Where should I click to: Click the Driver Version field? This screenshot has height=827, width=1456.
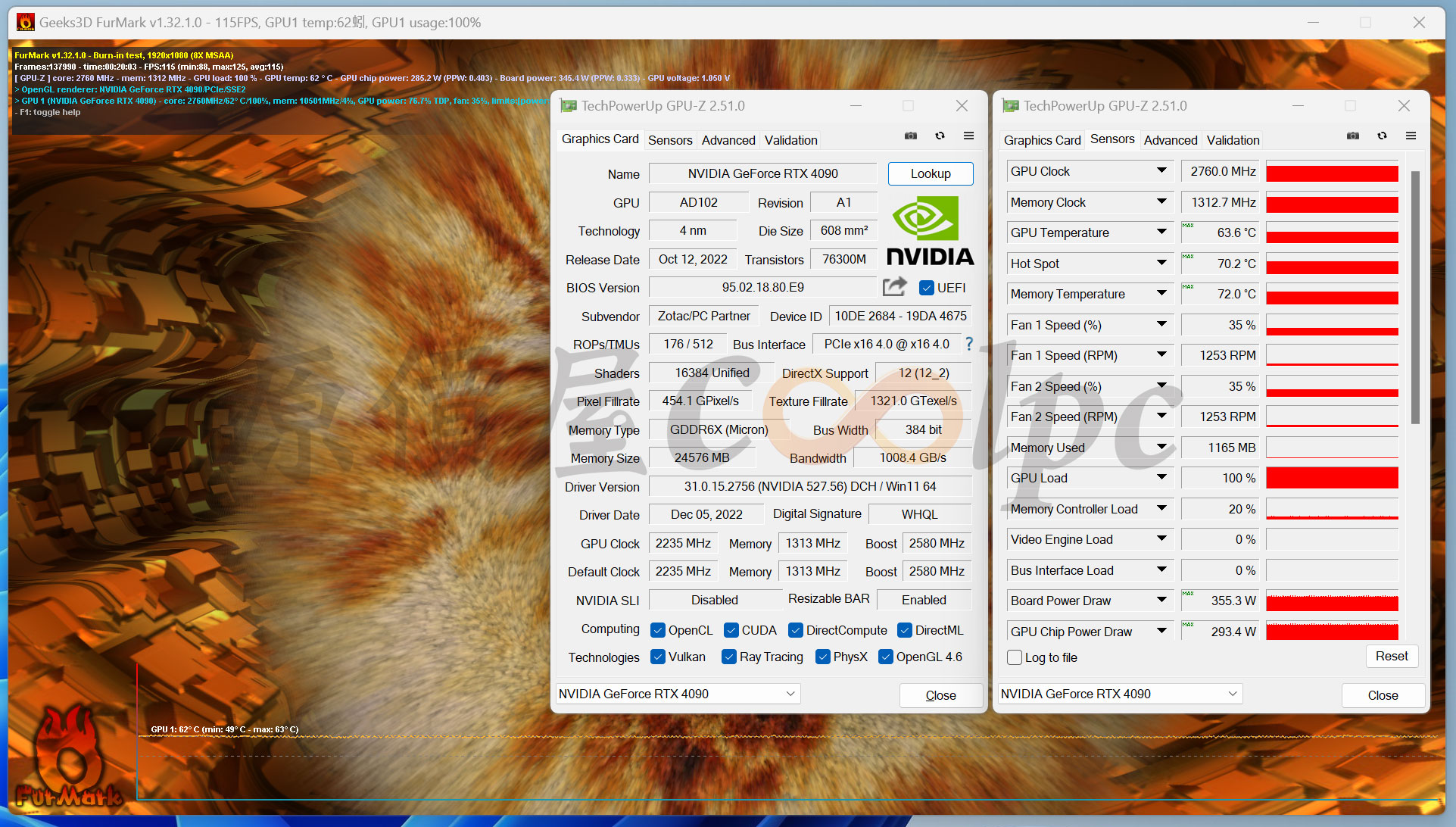[810, 486]
